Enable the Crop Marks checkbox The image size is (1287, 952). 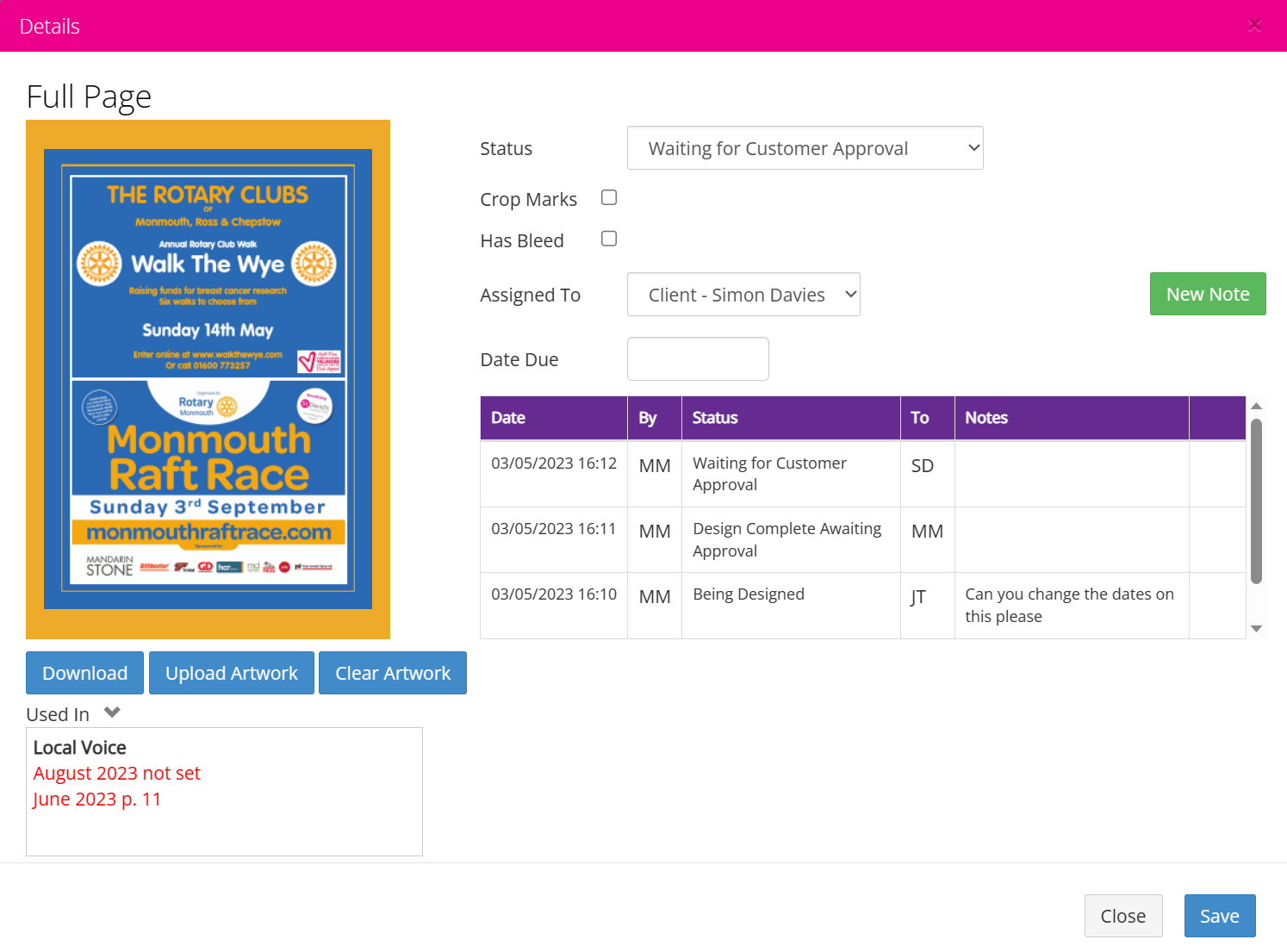[x=608, y=197]
